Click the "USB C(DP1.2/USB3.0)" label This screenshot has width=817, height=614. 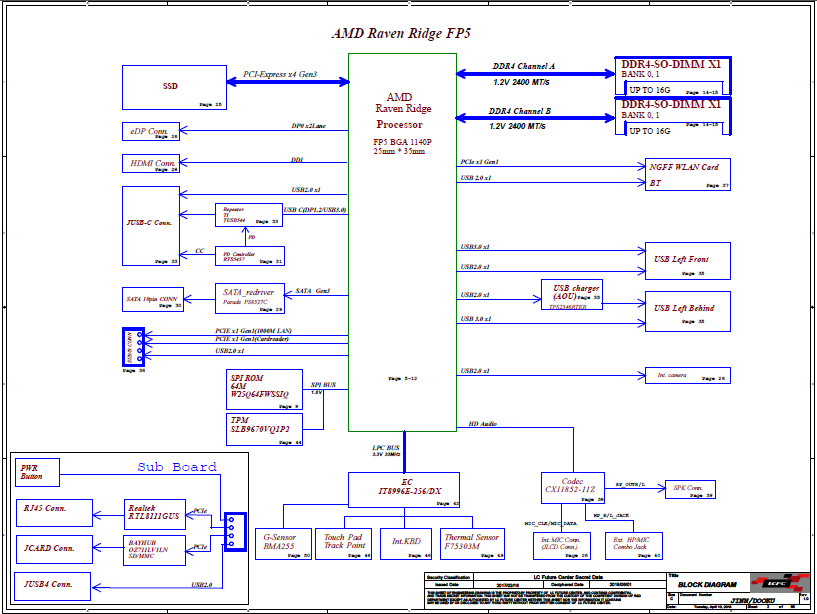[315, 210]
